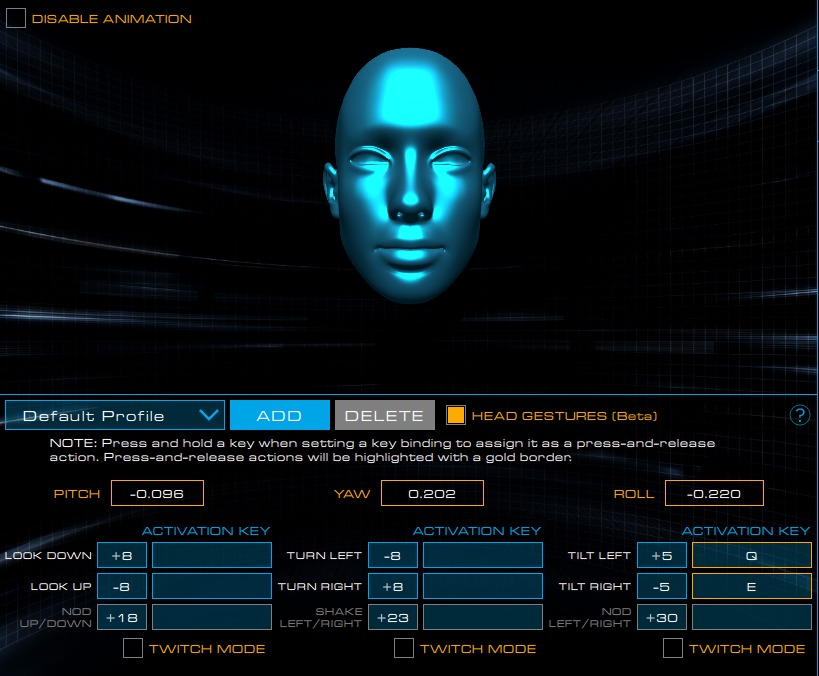819x676 pixels.
Task: Select the Roll value field -0.220
Action: 714,493
